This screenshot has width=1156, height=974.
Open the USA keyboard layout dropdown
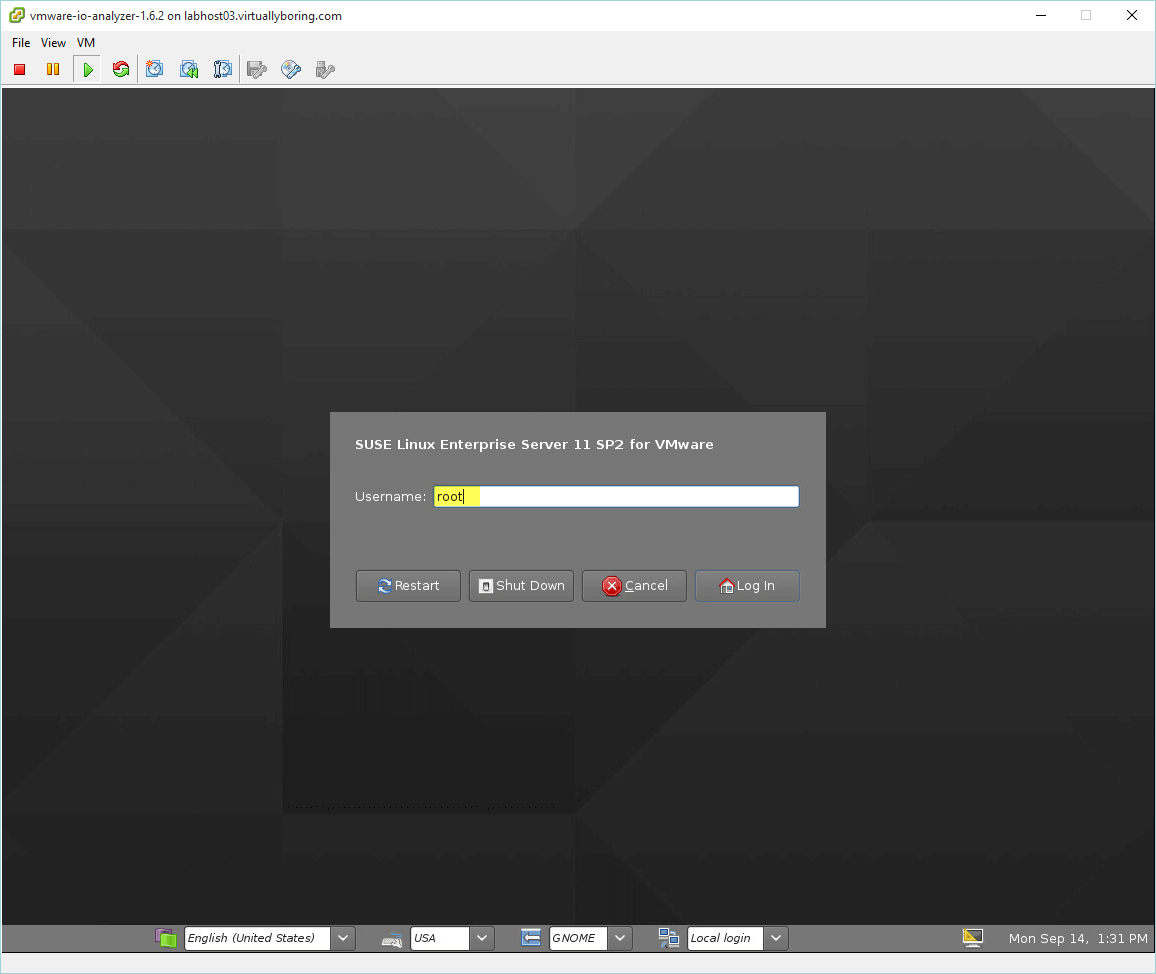tap(439, 938)
